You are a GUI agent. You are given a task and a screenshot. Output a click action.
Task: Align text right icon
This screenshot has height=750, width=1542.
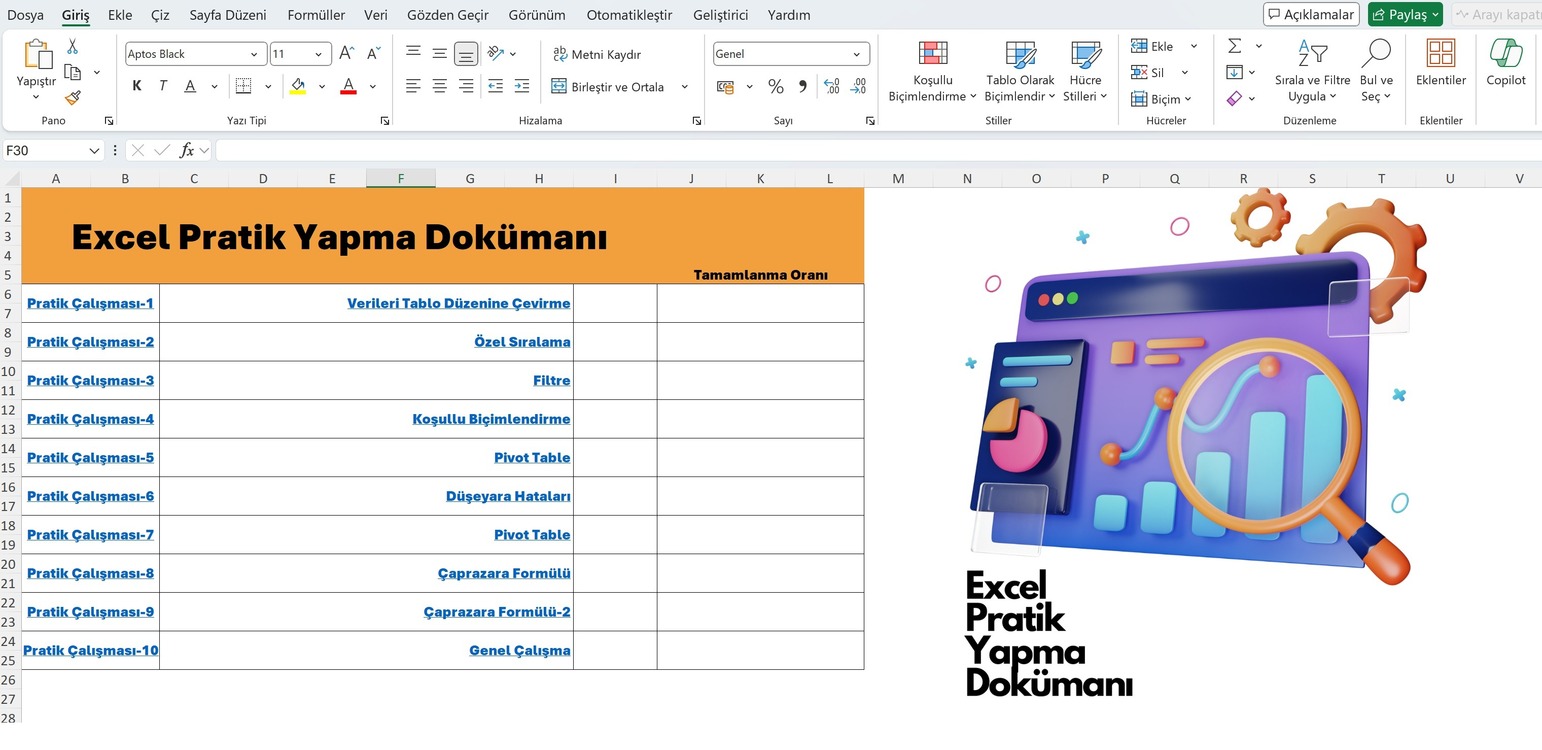coord(466,86)
